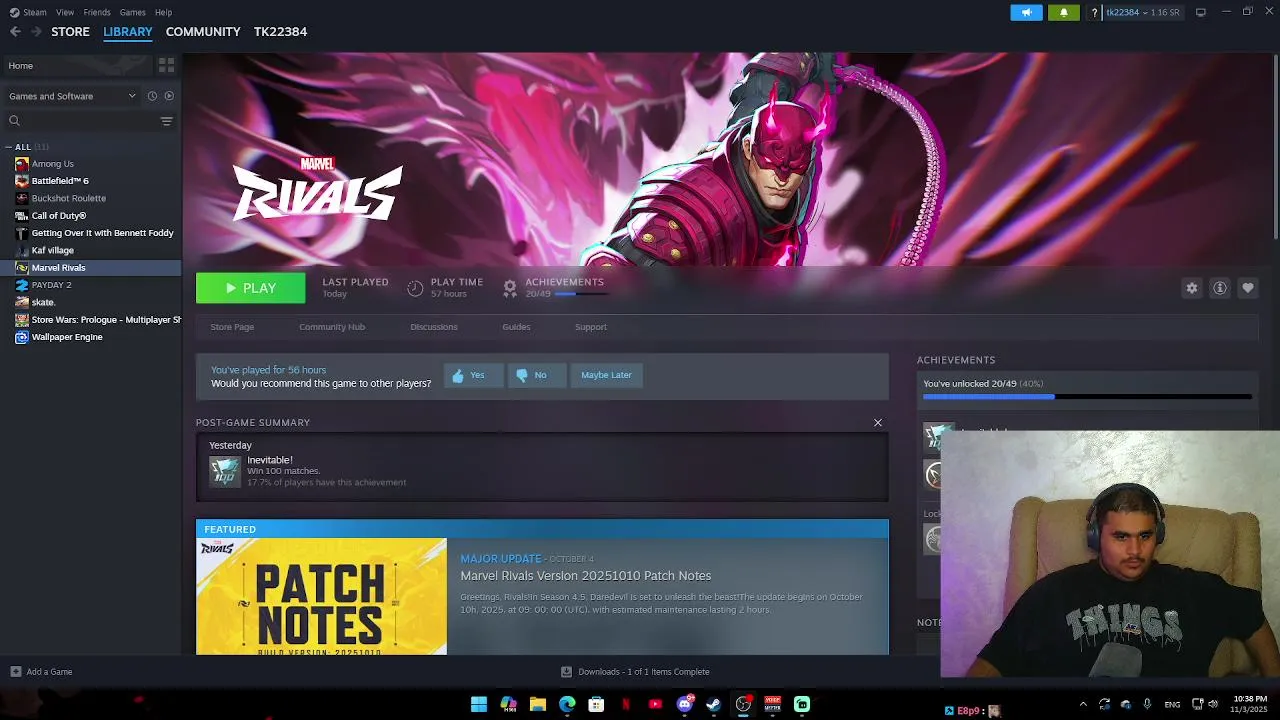Click the No thumbs-down recommendation button
Viewport: 1280px width, 720px height.
pos(536,375)
